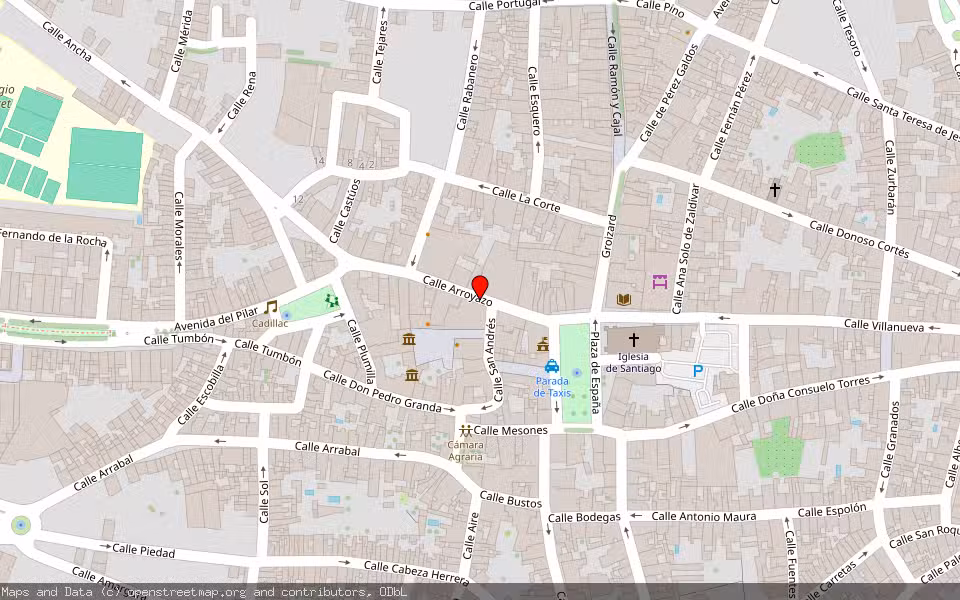Click the blue parking P icon near Iglesia de Santiago
This screenshot has width=960, height=600.
[x=699, y=368]
